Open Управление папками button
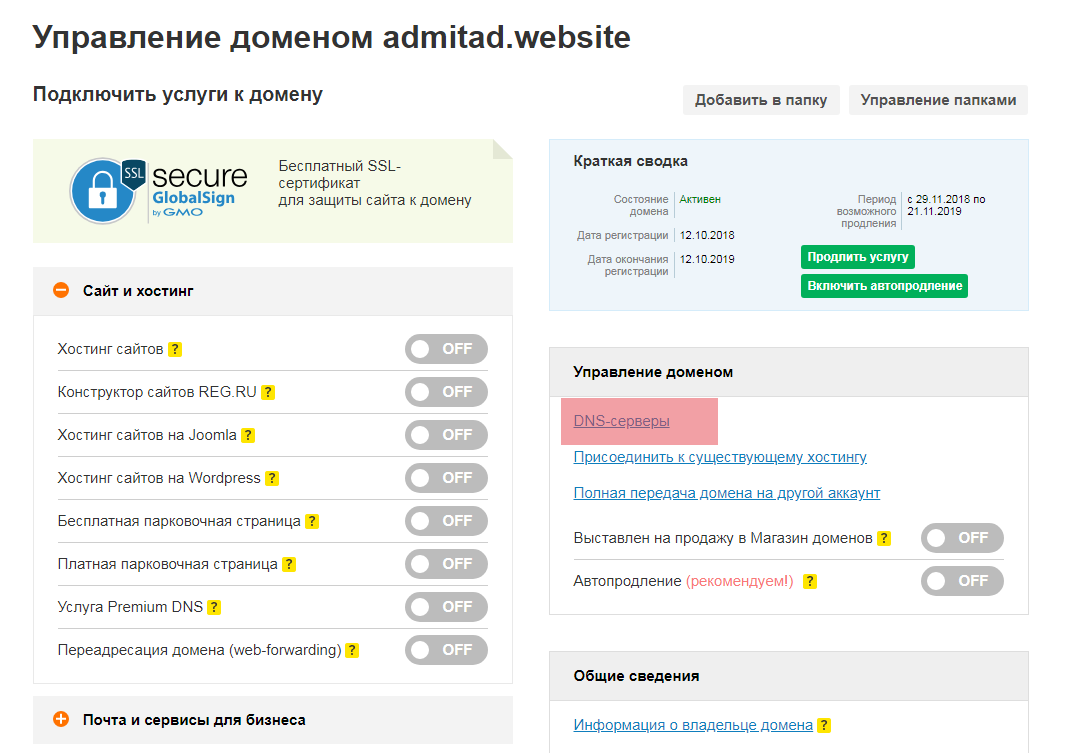 pos(938,100)
